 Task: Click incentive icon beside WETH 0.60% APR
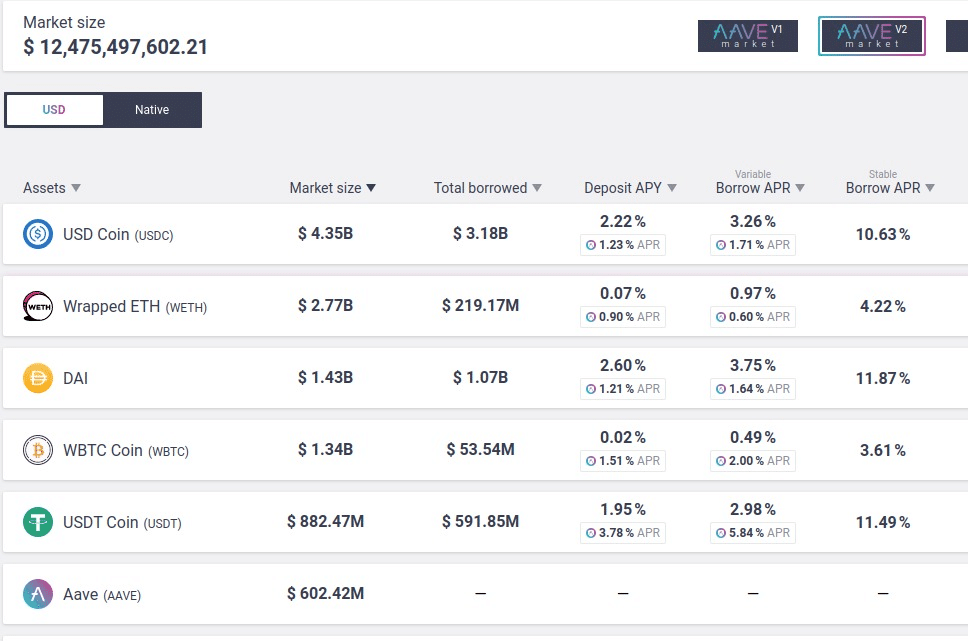click(x=720, y=317)
